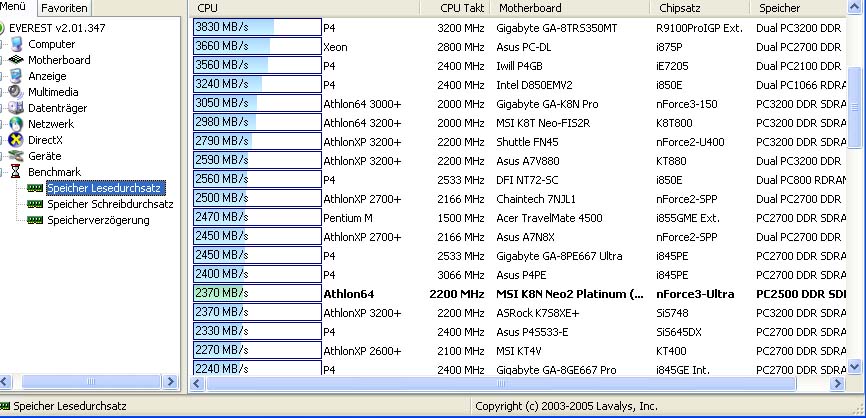Click results list horizontal scrollbar right arrow

[x=837, y=383]
